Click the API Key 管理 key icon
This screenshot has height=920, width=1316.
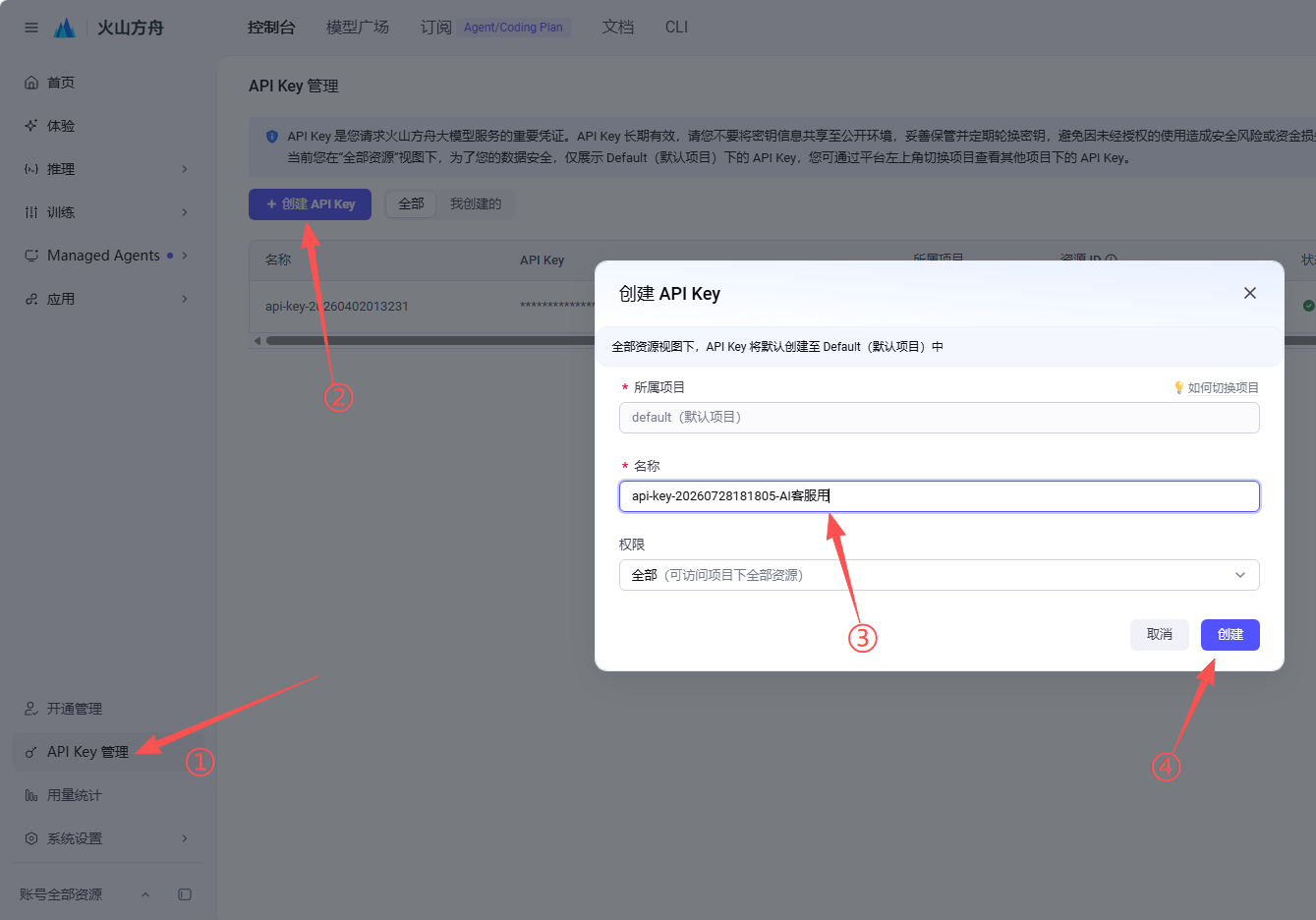[31, 752]
